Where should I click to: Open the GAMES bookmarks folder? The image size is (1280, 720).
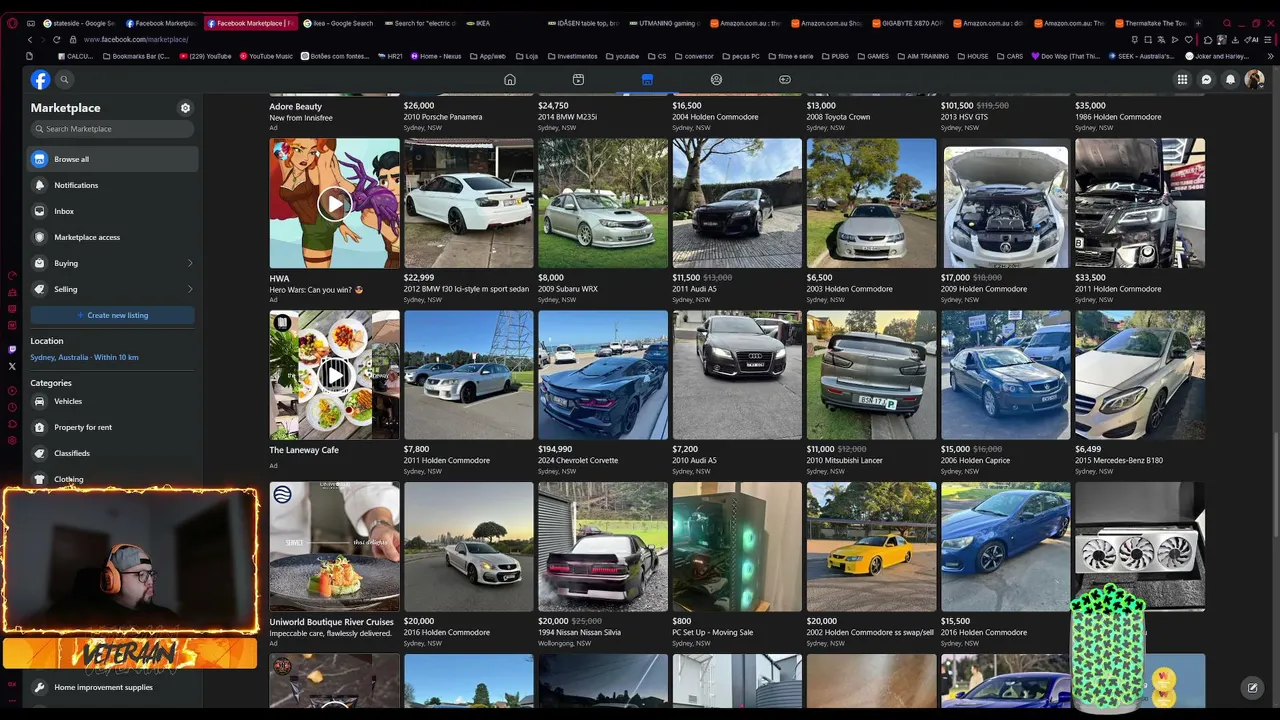click(873, 56)
